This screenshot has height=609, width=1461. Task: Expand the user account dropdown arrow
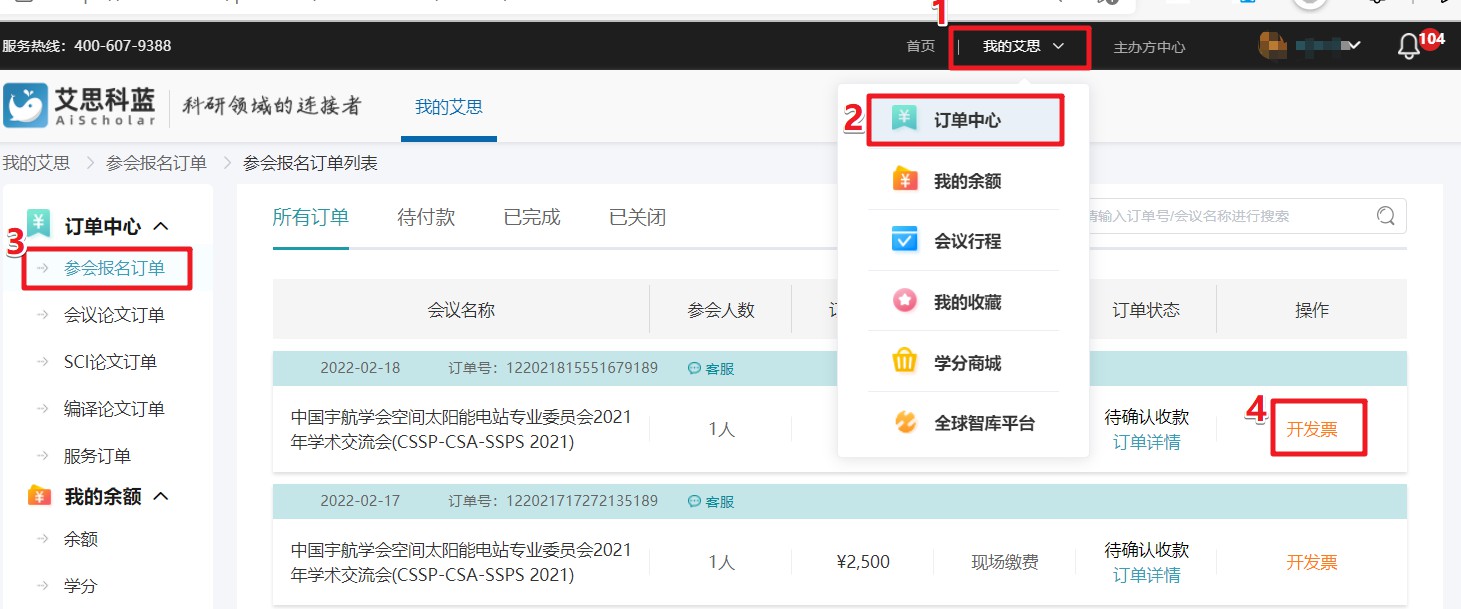click(x=1354, y=46)
